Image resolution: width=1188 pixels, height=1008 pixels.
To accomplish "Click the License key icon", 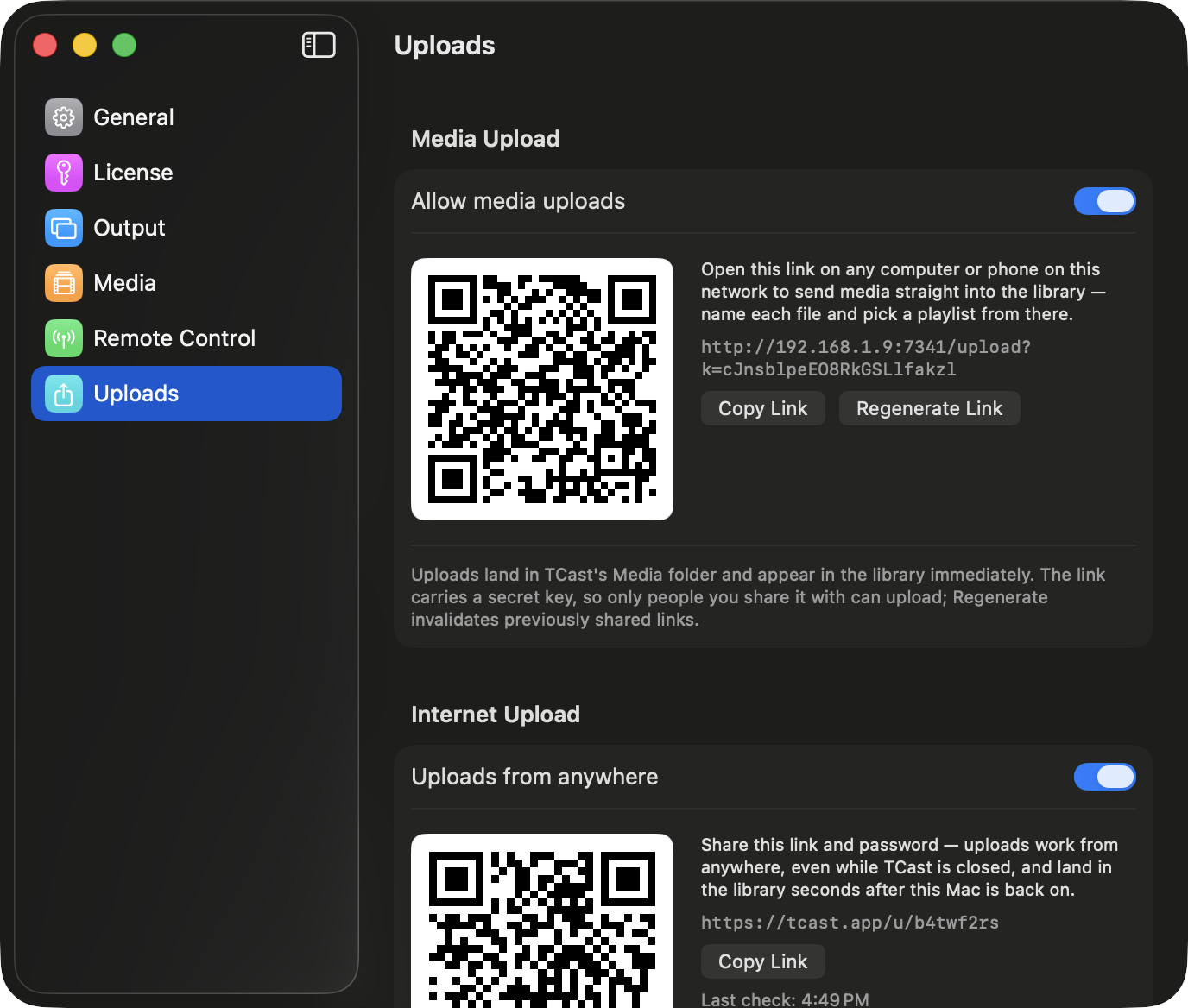I will tap(64, 173).
